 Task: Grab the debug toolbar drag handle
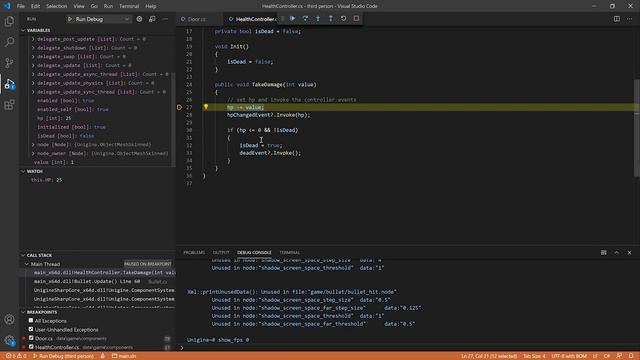coord(282,18)
